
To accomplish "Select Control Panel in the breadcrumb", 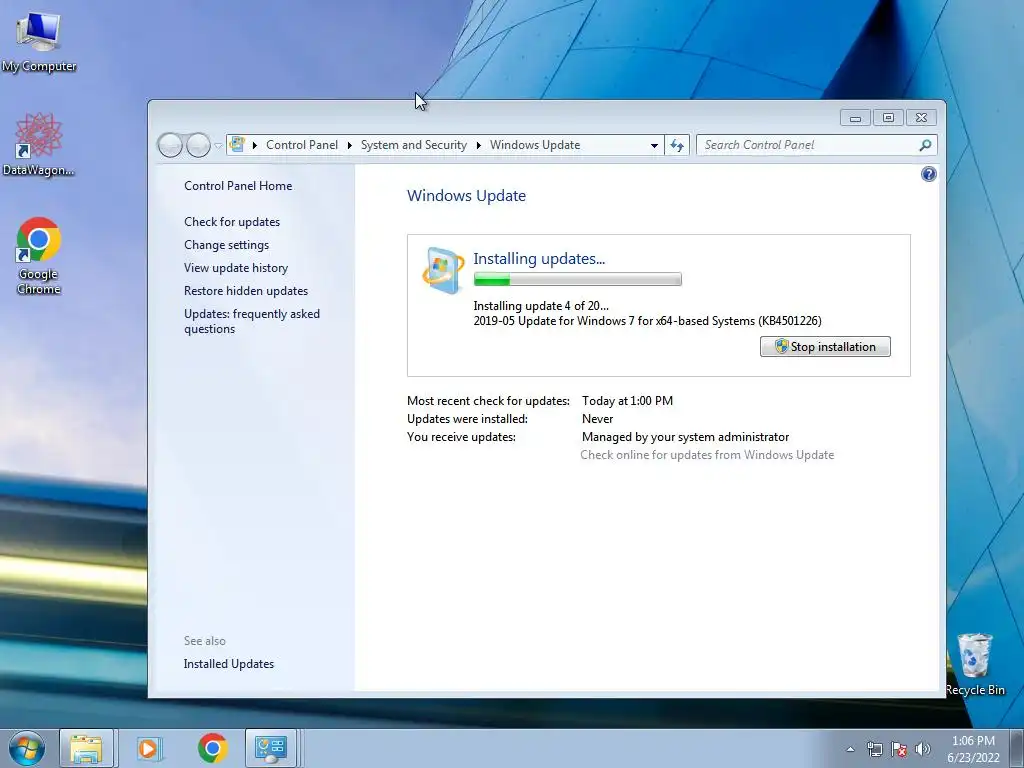I will (302, 145).
